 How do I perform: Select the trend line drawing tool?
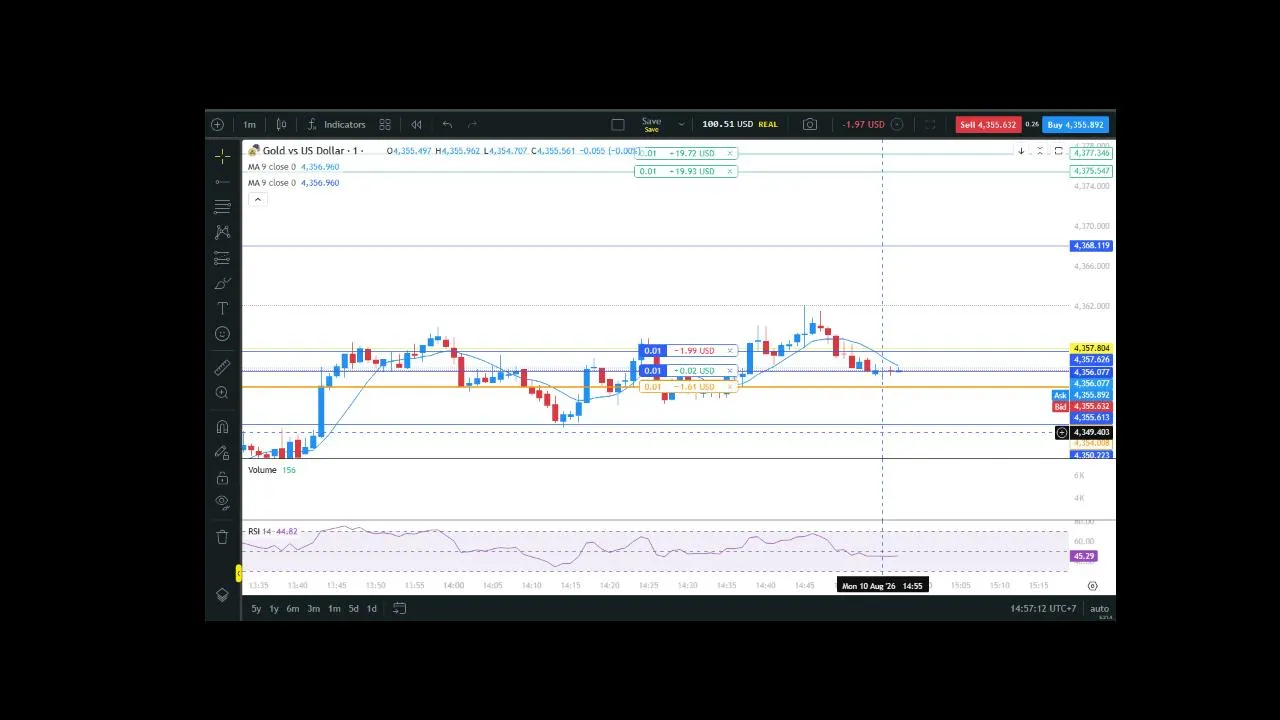pyautogui.click(x=222, y=182)
